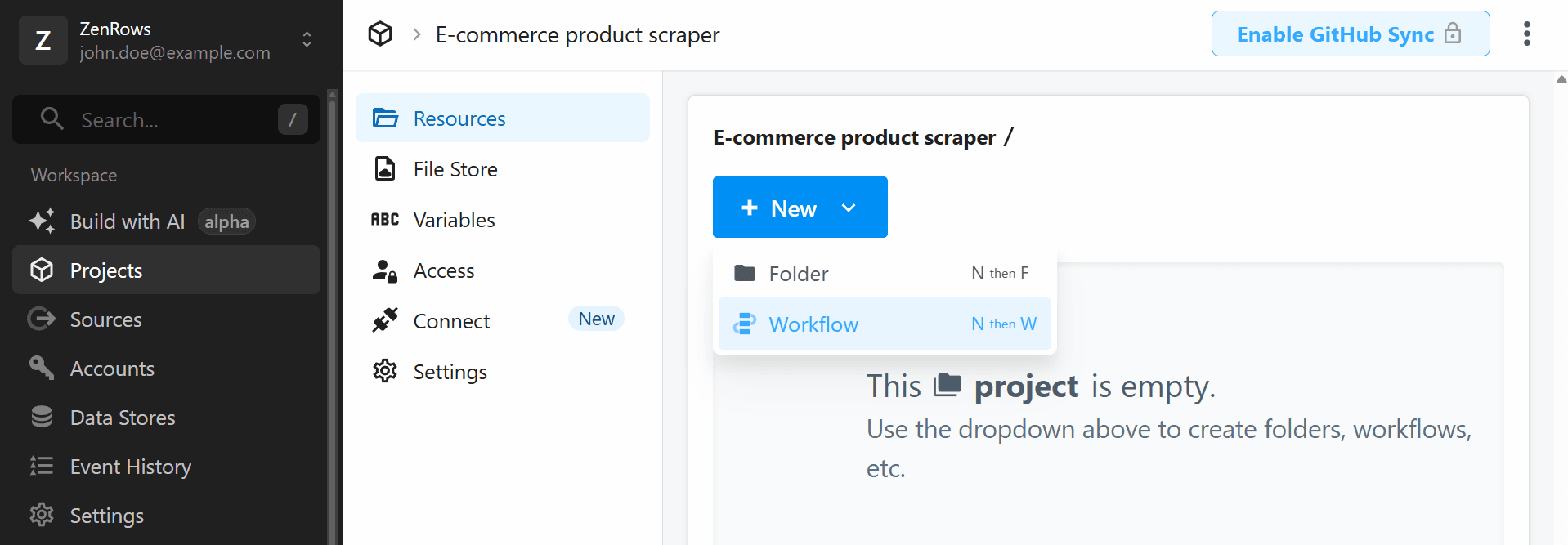Open Projects in sidebar
This screenshot has height=545, width=1568.
[x=166, y=270]
